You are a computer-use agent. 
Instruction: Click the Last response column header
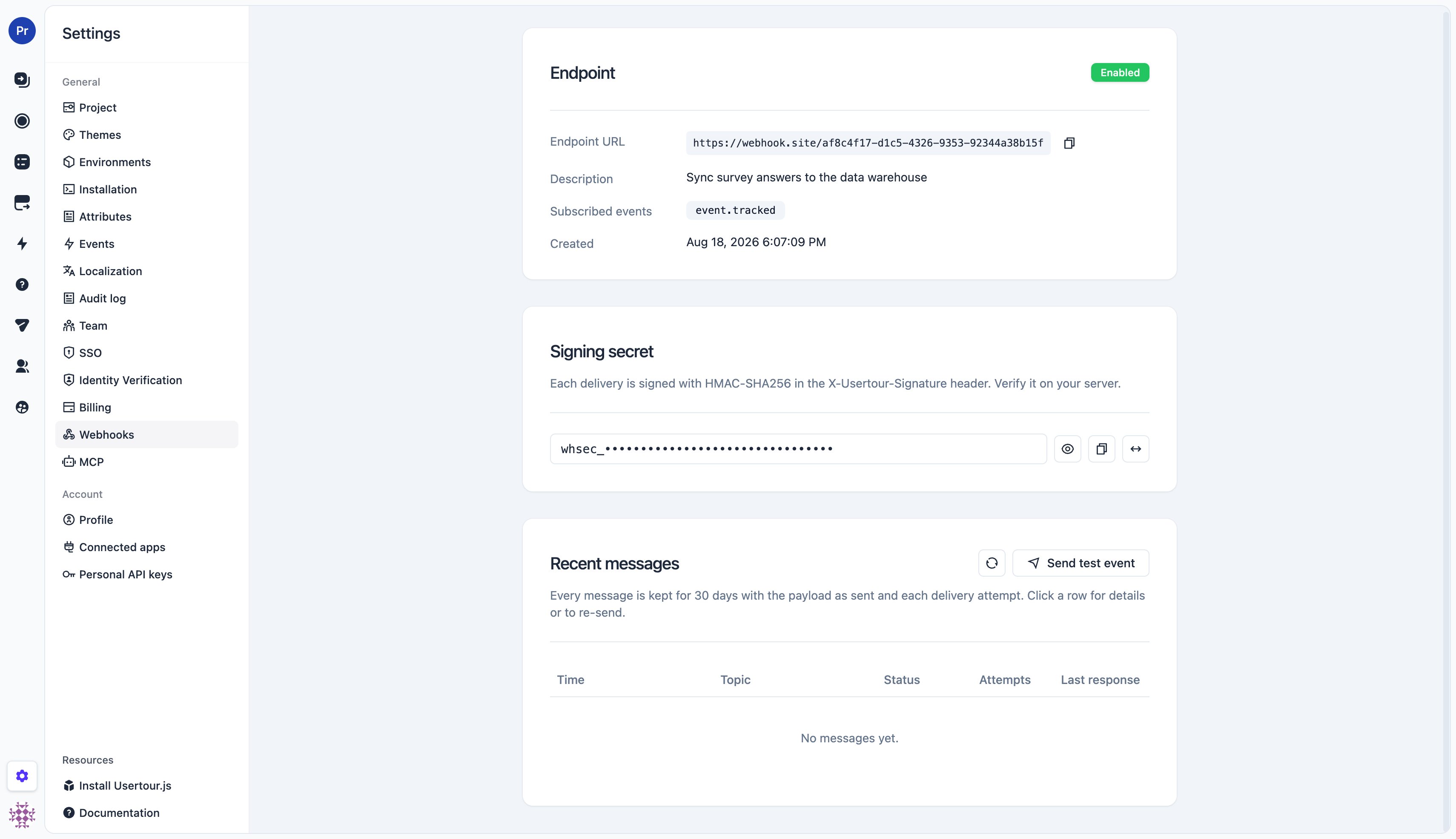[1100, 680]
